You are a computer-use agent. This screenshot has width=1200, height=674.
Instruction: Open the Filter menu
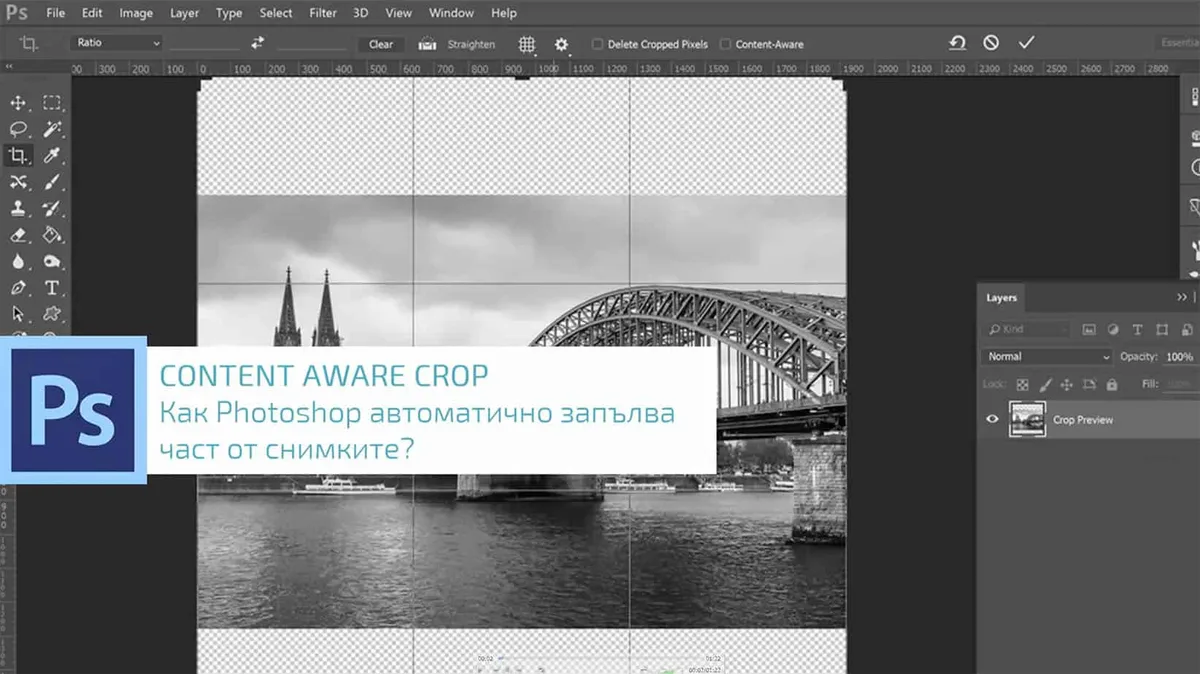point(323,13)
